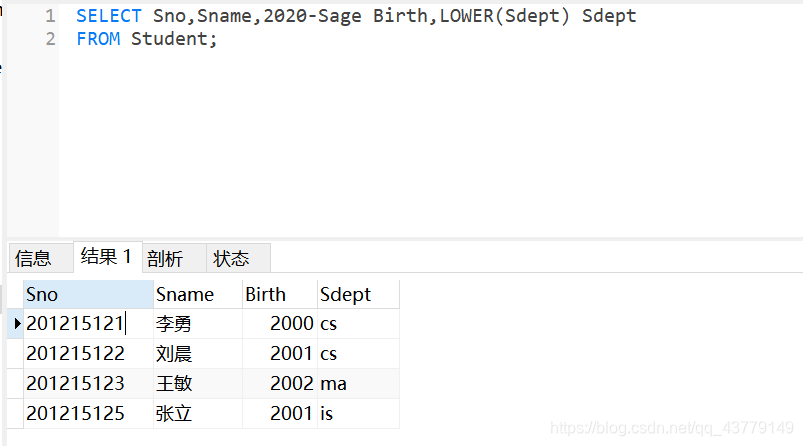803x446 pixels.
Task: Click the name cell 张立
Action: 198,413
